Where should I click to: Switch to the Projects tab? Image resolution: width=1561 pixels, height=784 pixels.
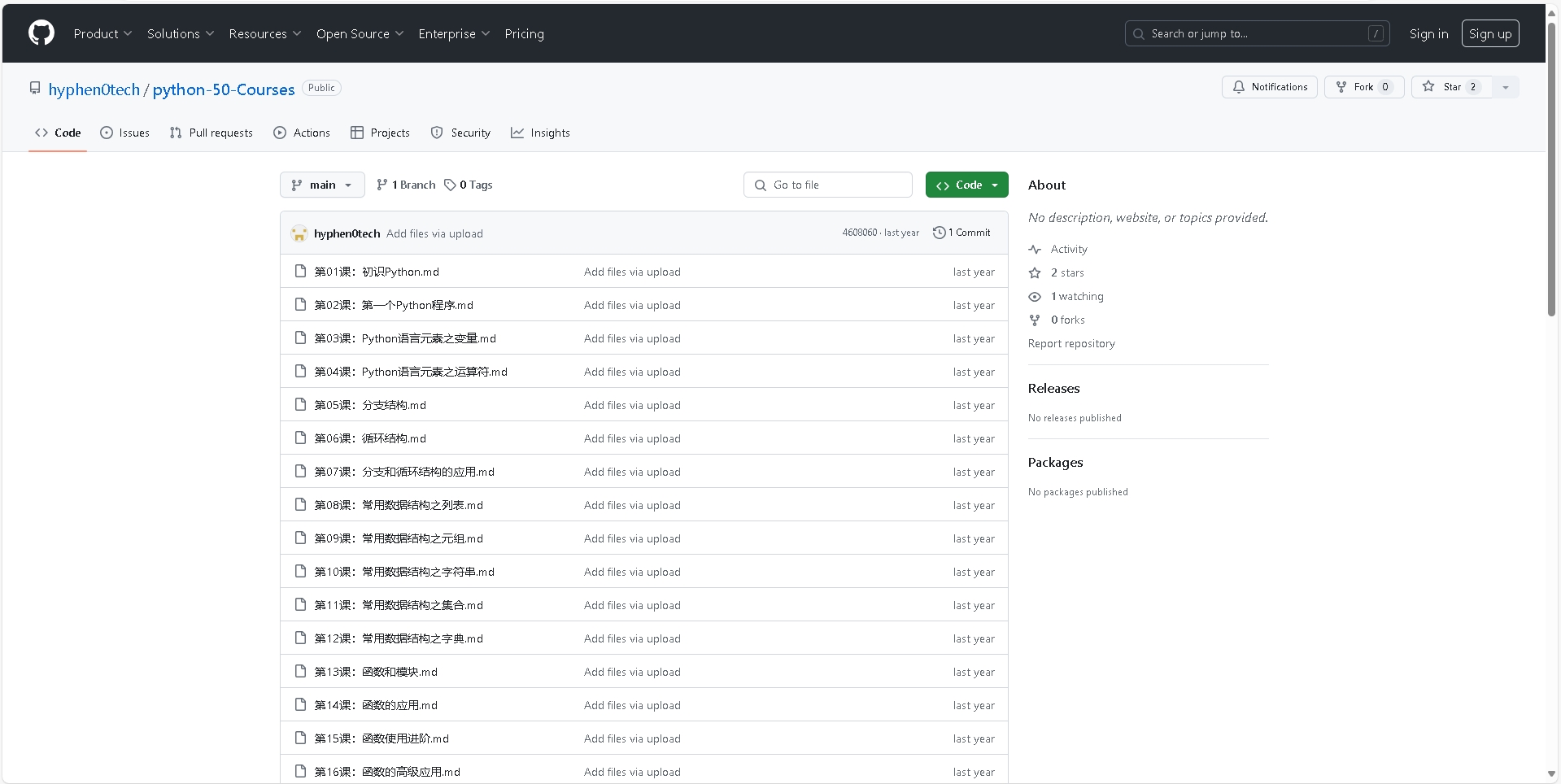tap(380, 133)
